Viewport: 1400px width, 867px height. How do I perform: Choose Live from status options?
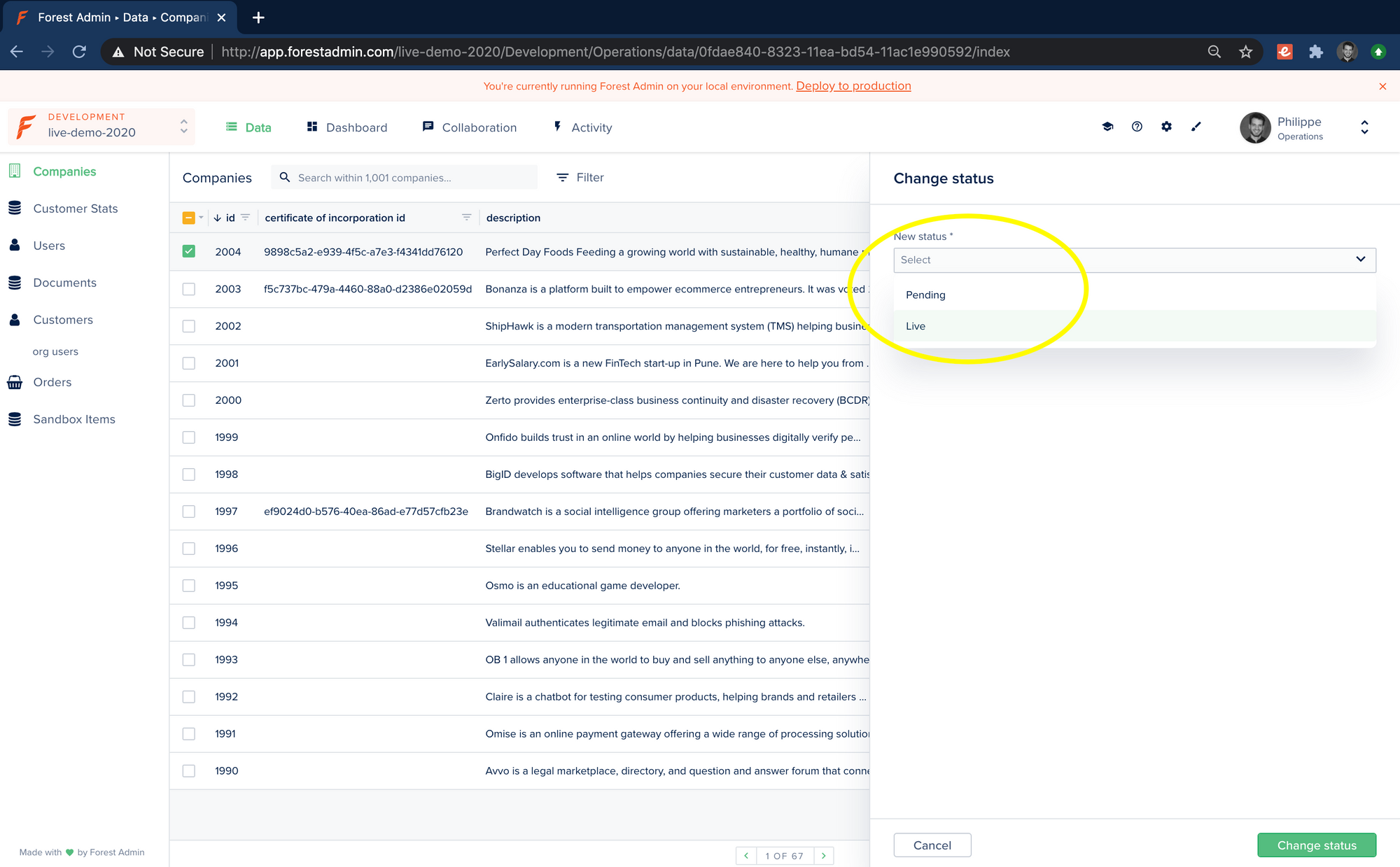(1135, 326)
